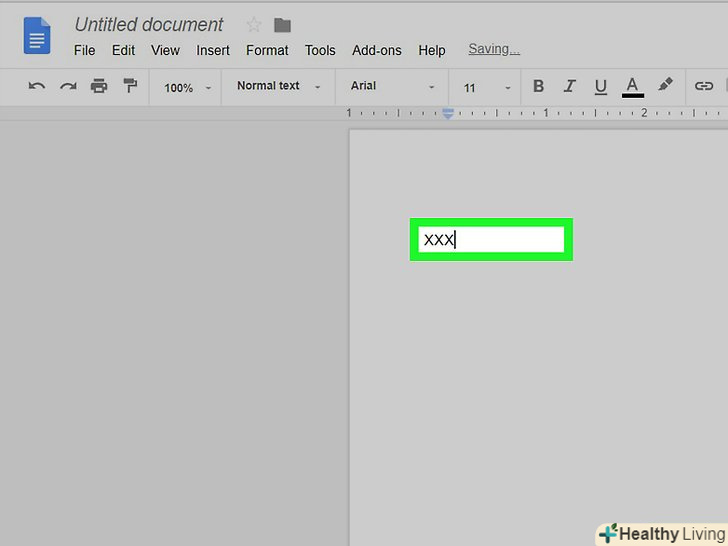Open the Google Docs home icon
728x546 pixels.
[x=37, y=35]
